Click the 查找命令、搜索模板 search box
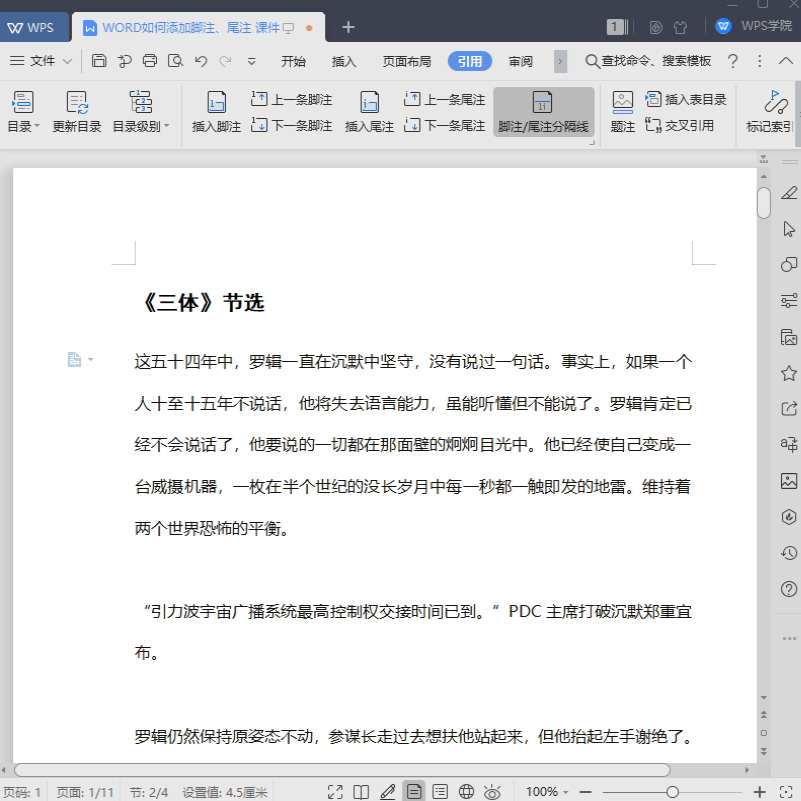This screenshot has width=801, height=801. (648, 61)
